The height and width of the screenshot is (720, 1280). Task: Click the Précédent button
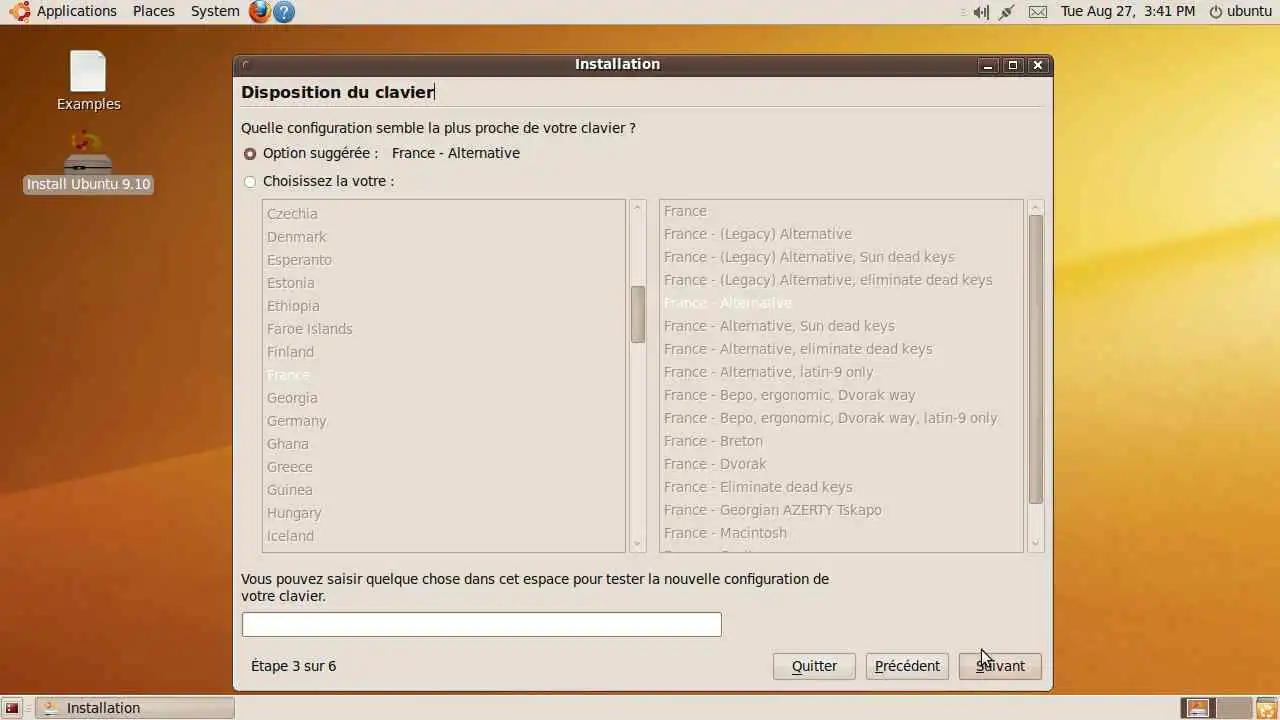pos(907,666)
